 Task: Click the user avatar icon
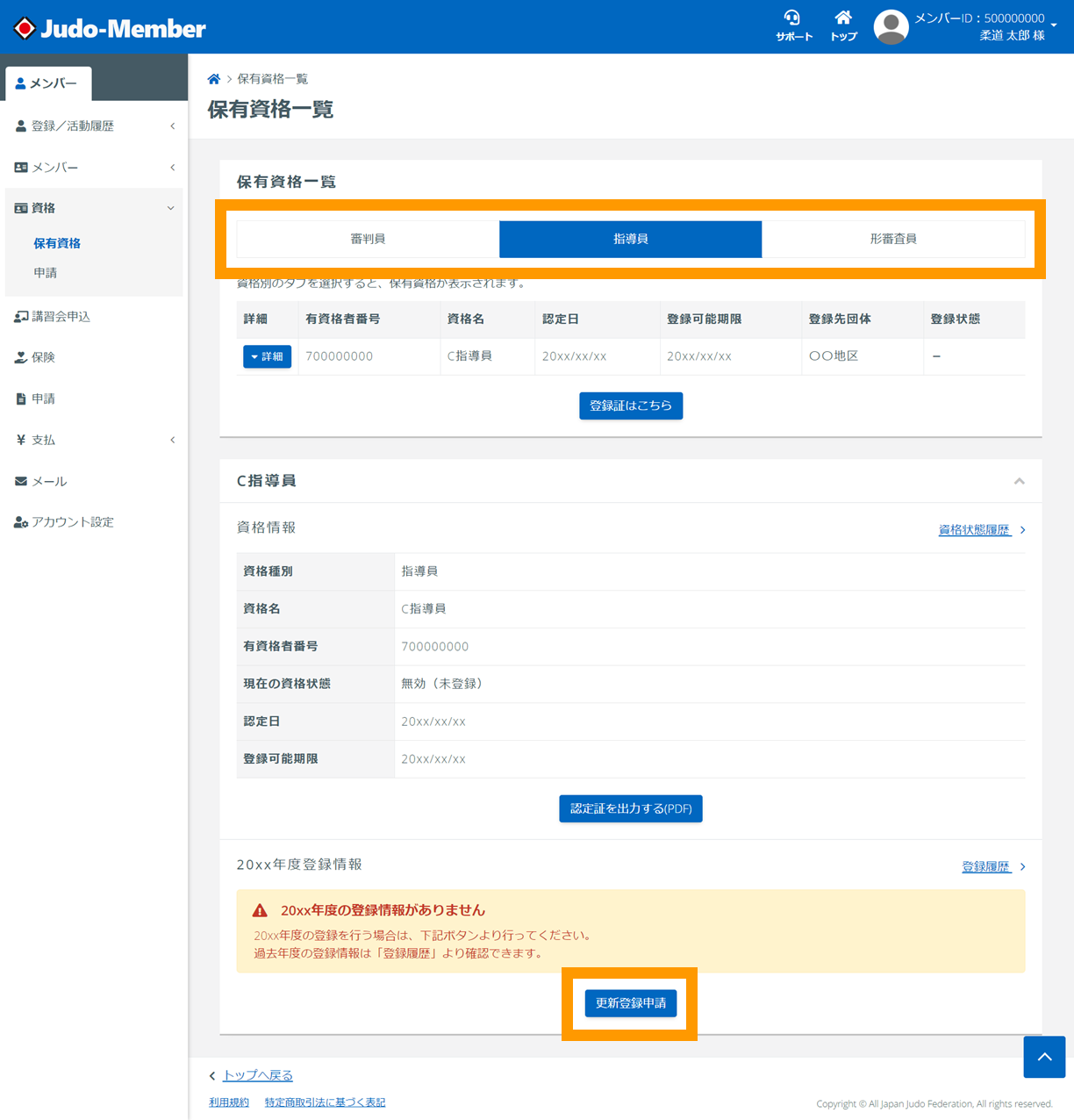[891, 27]
